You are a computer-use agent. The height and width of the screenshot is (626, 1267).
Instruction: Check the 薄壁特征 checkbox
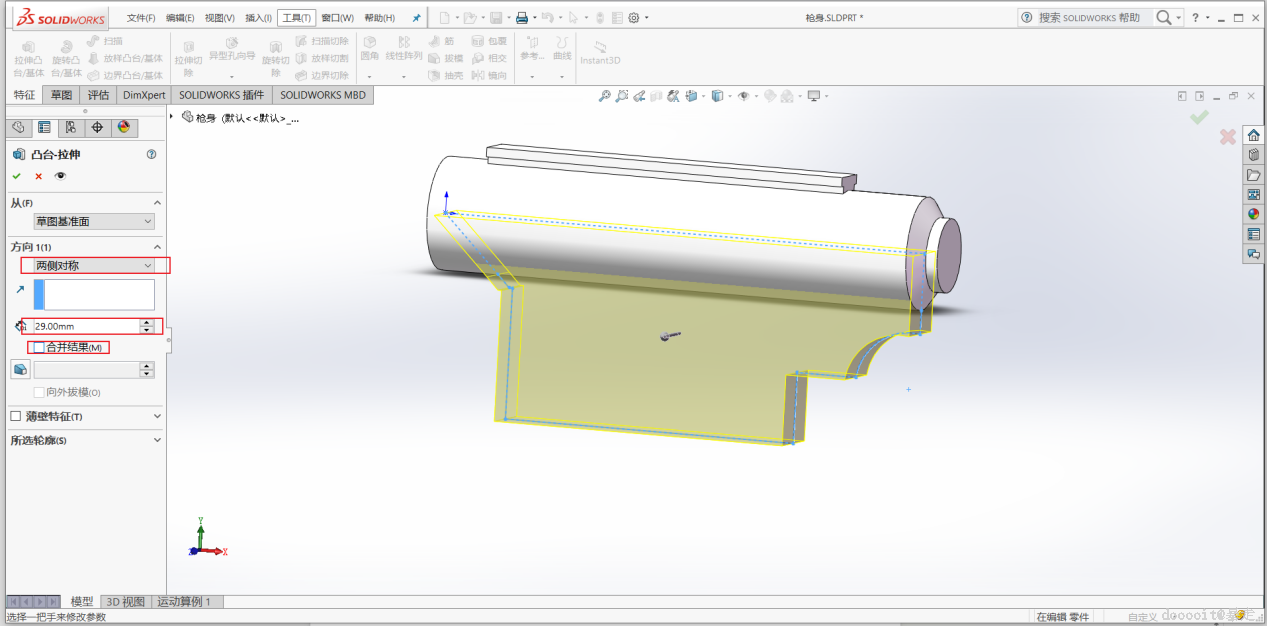[16, 416]
